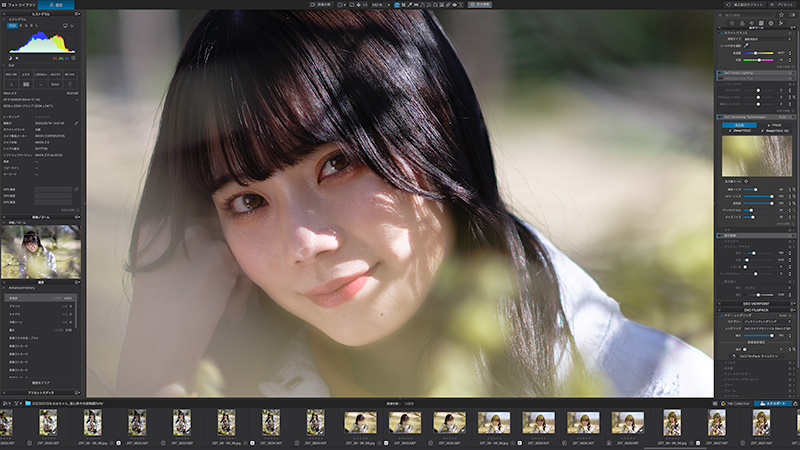
Task: Click the navigator preview thumbnail
Action: 41,252
